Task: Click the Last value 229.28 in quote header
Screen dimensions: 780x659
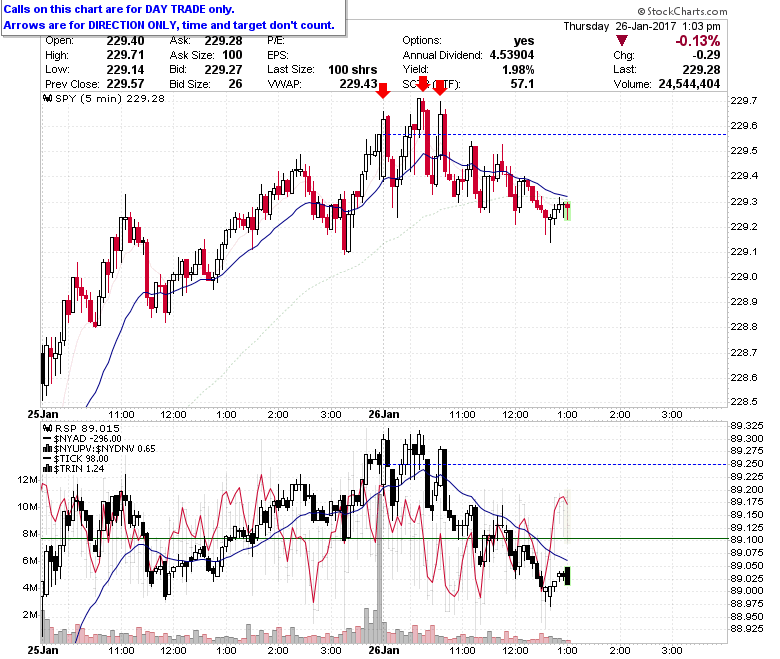Action: [701, 70]
